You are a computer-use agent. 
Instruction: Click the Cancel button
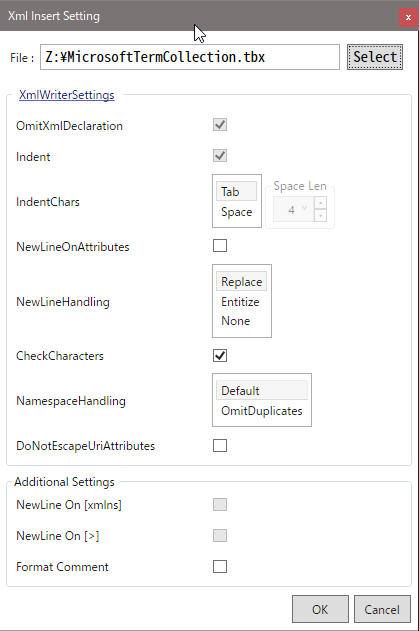382,609
